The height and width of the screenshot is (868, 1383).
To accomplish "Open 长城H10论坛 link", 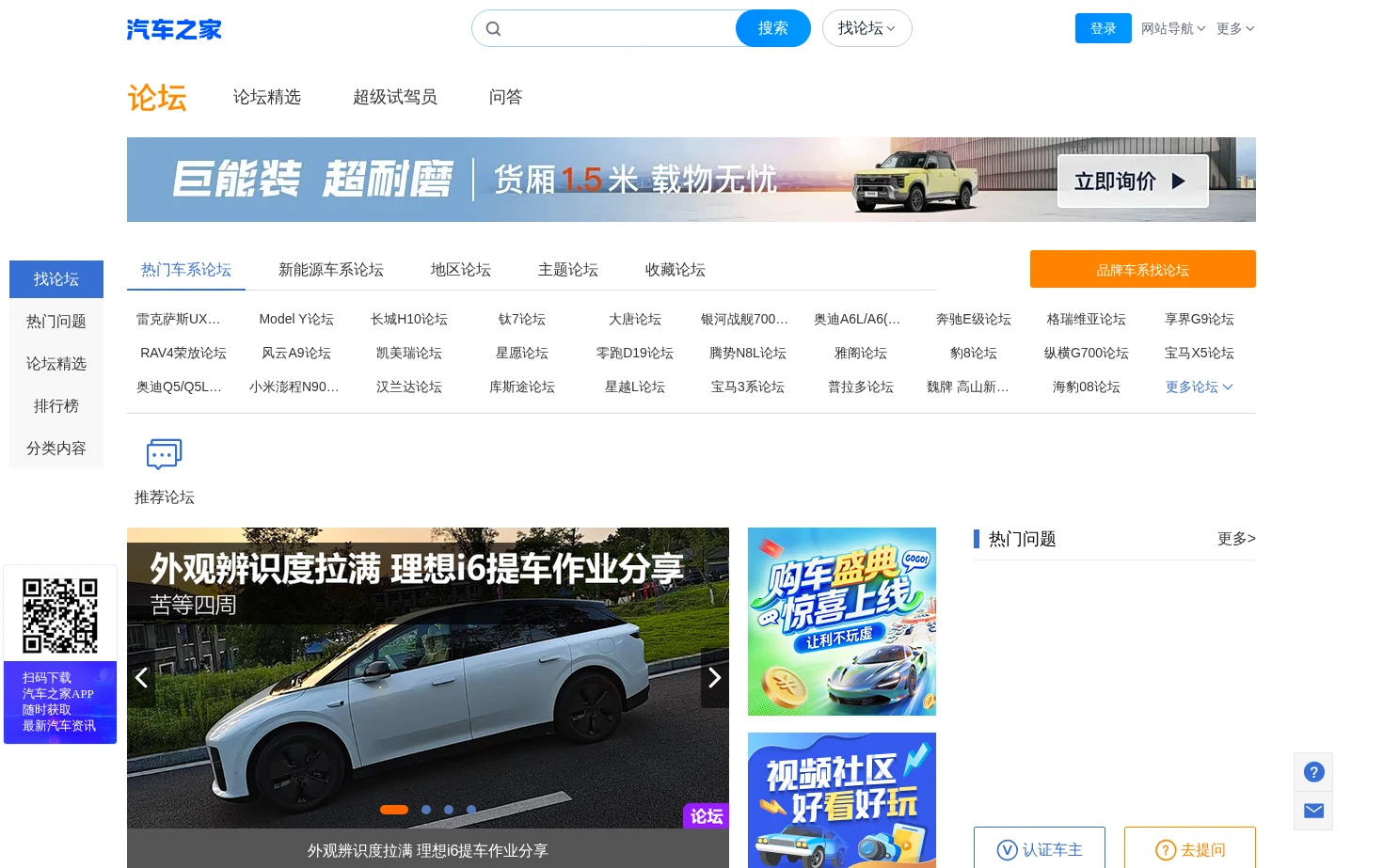I will click(409, 319).
